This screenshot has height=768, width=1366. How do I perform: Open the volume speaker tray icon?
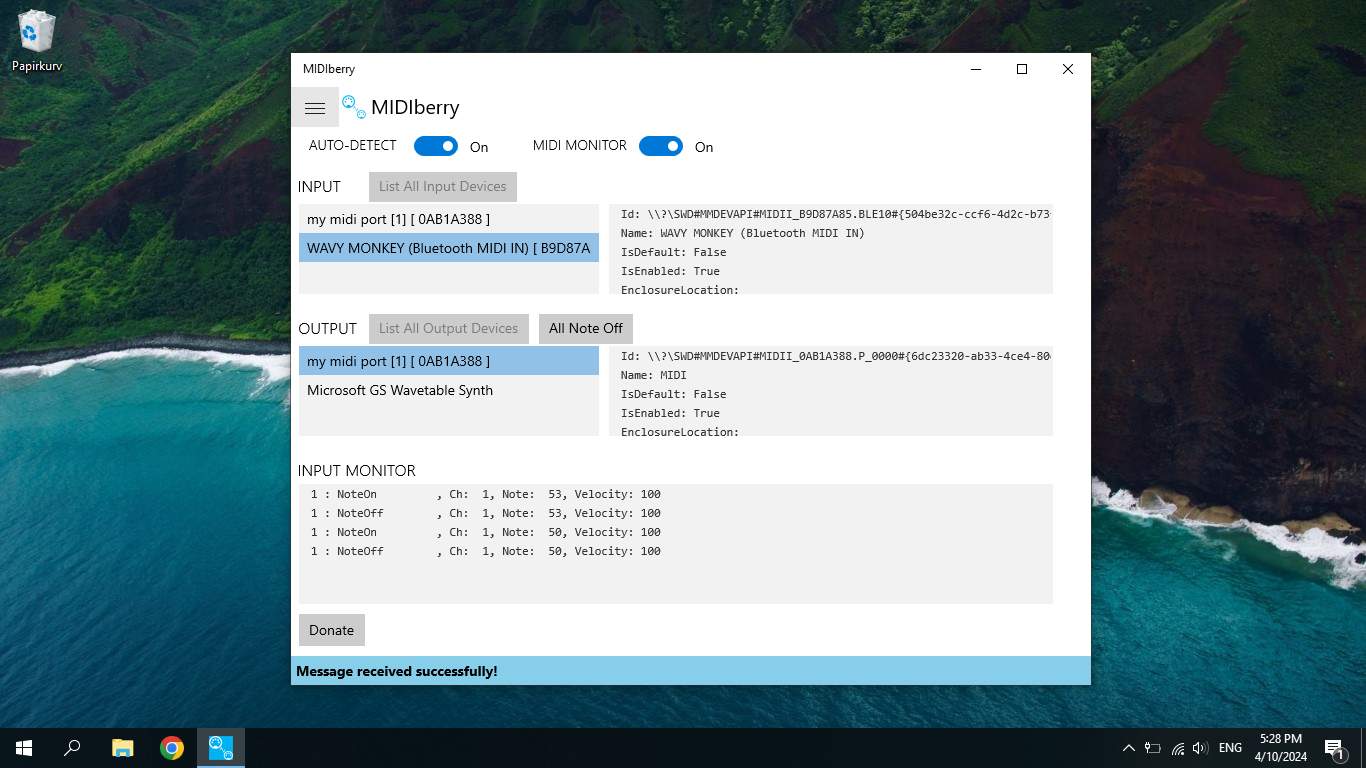pyautogui.click(x=1201, y=748)
